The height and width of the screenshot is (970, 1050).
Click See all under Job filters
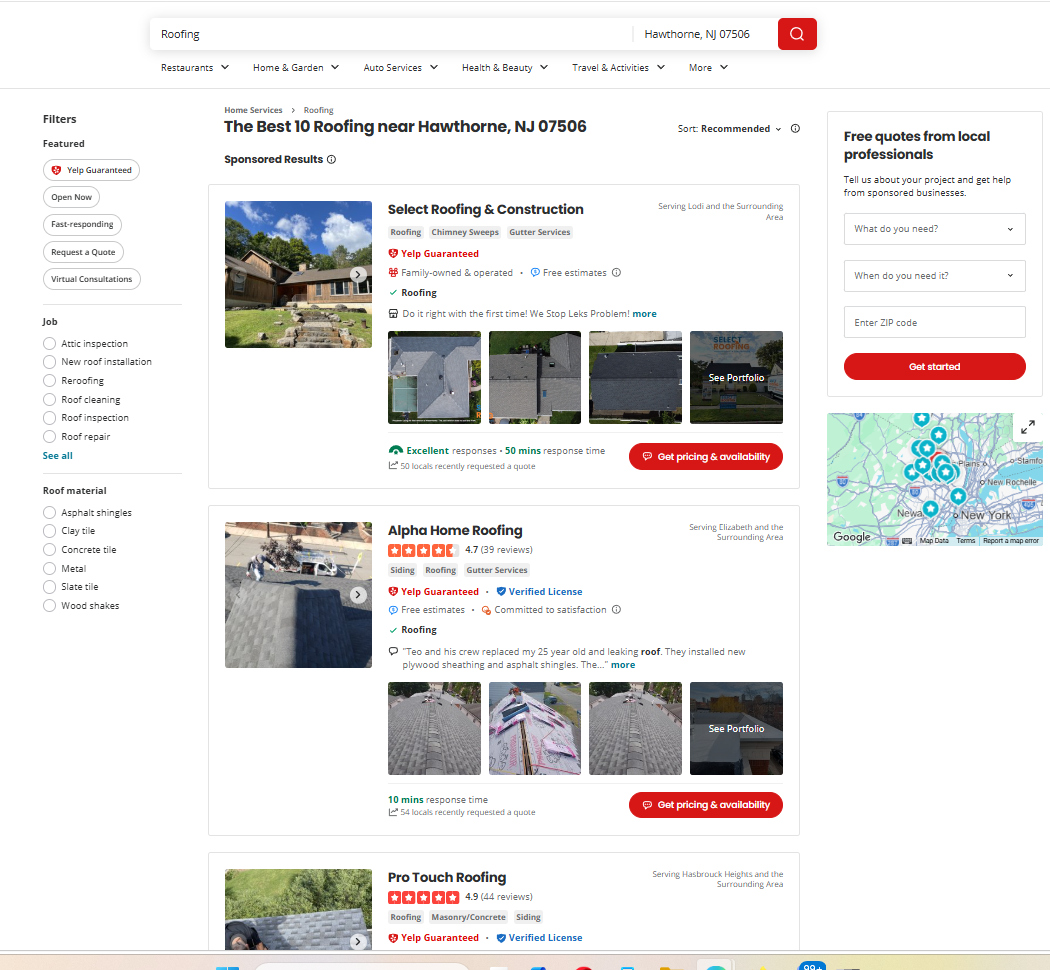tap(58, 456)
